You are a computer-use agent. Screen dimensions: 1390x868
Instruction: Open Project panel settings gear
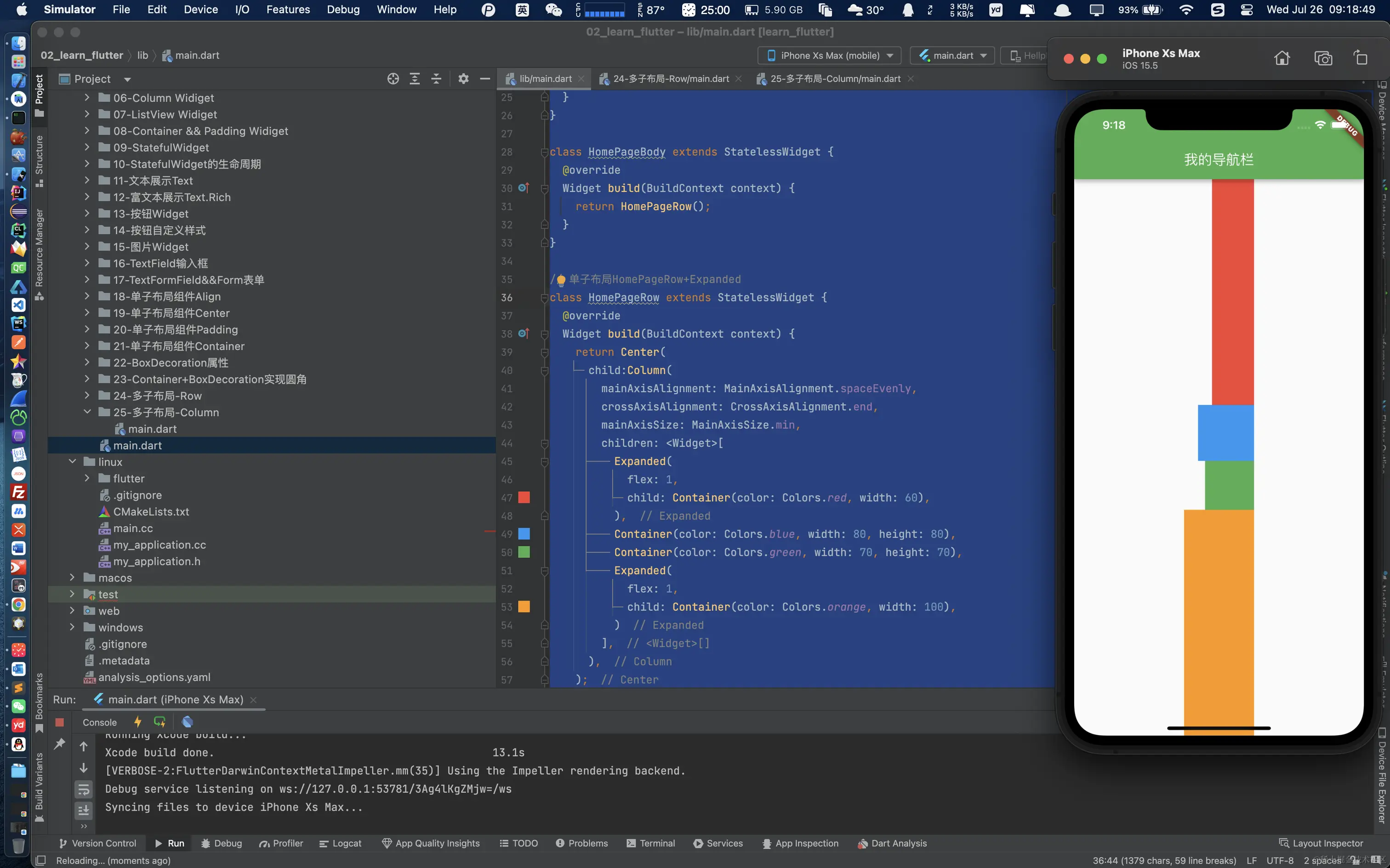pyautogui.click(x=463, y=79)
